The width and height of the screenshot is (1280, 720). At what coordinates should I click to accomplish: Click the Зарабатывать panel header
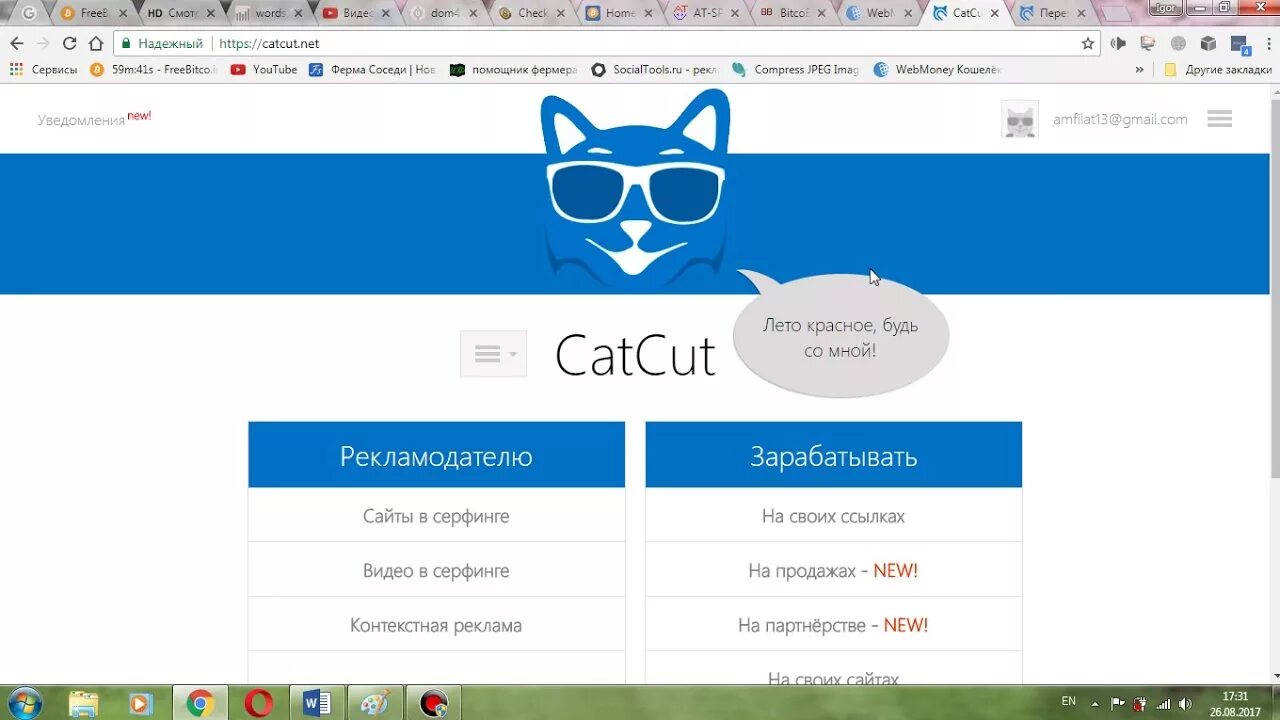pos(834,455)
